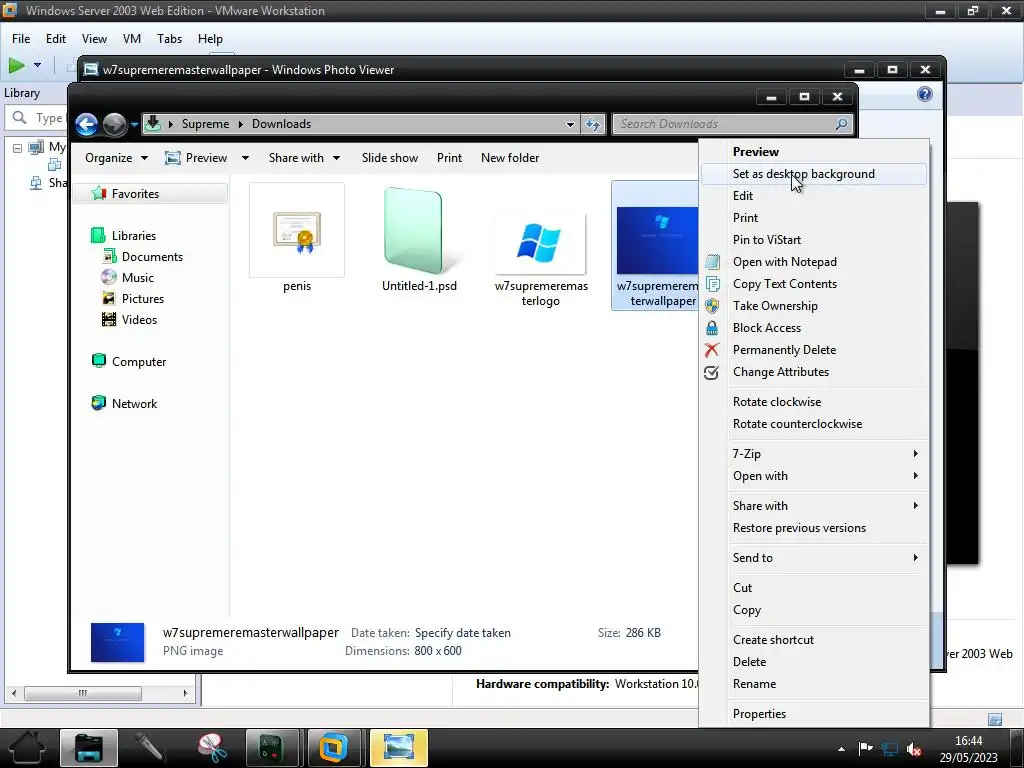Click Restore previous versions
The image size is (1024, 768).
tap(814, 528)
